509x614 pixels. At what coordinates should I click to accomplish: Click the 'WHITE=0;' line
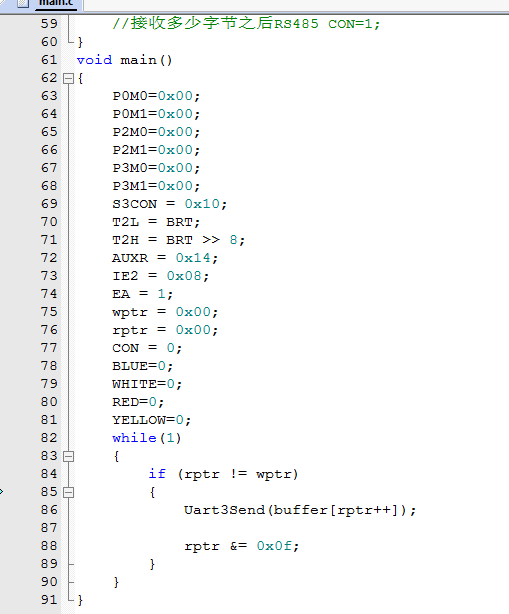pyautogui.click(x=147, y=384)
